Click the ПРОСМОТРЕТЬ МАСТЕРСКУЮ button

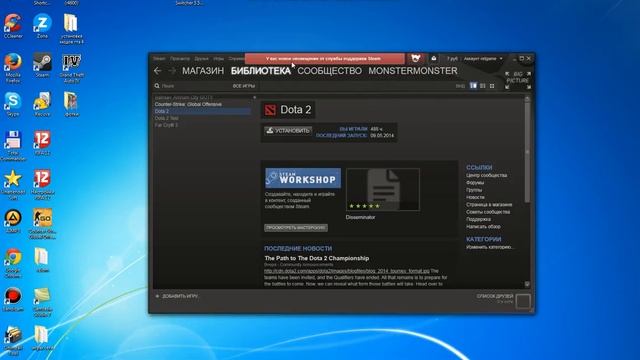296,228
